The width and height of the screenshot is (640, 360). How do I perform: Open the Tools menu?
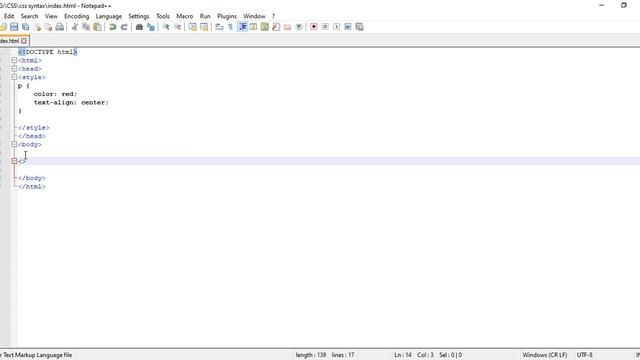(162, 16)
